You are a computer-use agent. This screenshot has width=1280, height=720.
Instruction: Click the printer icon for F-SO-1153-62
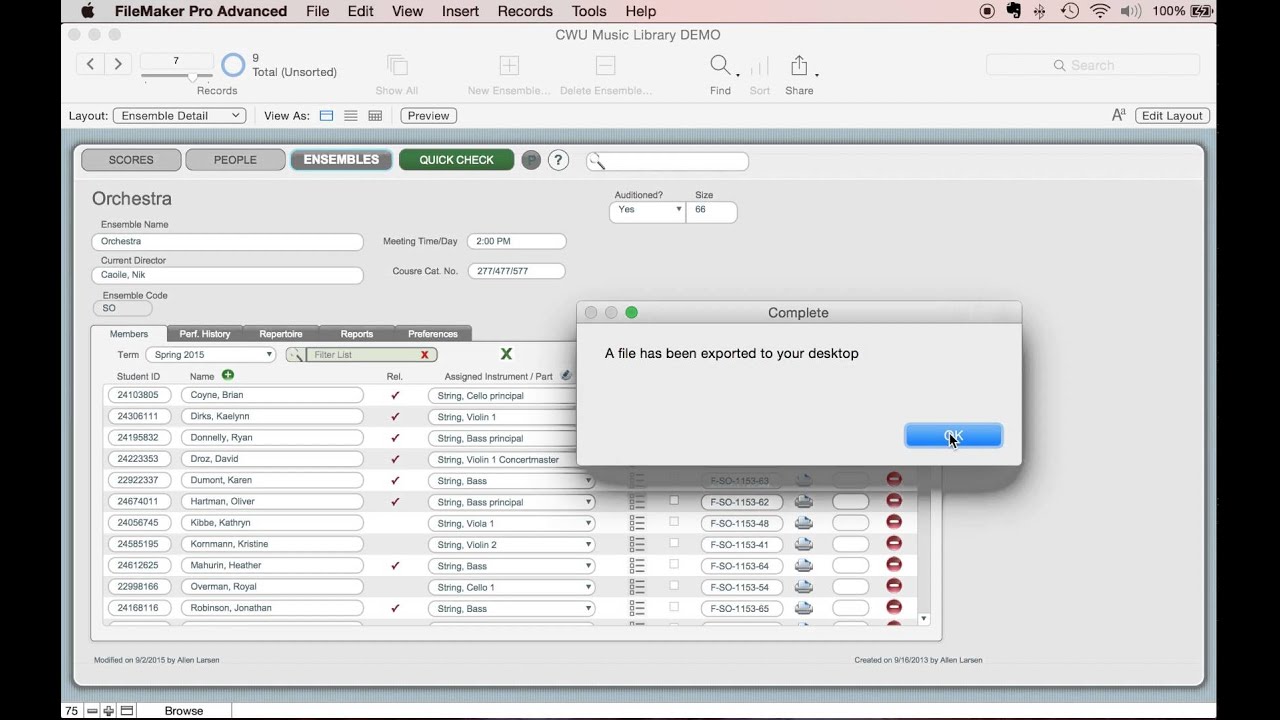(x=803, y=502)
